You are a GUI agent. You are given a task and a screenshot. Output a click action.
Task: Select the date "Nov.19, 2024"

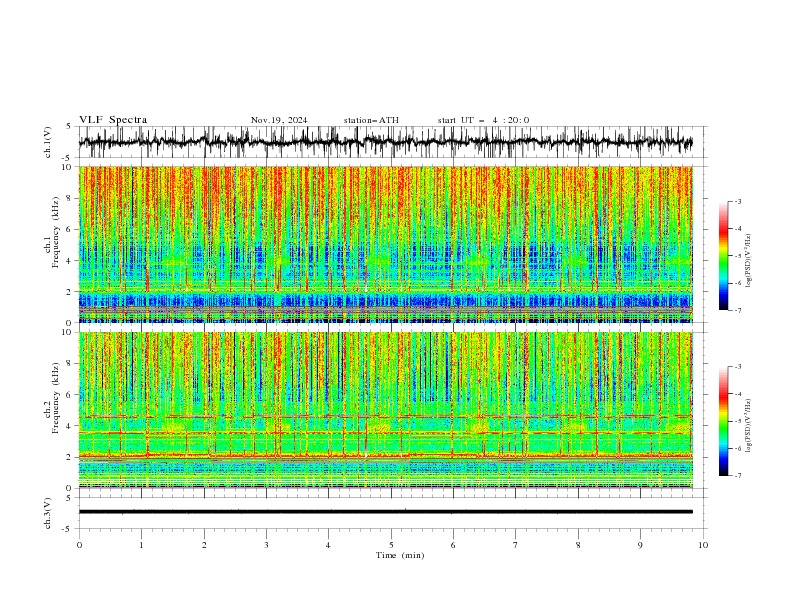click(279, 120)
